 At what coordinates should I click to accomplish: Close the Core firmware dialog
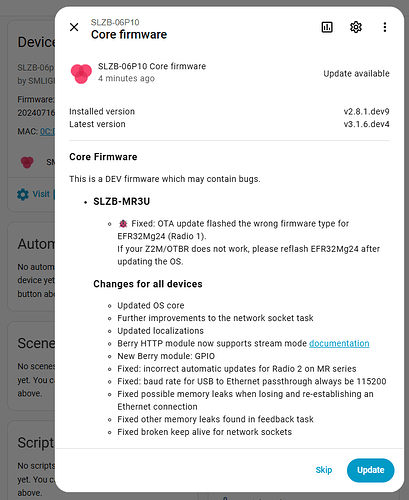point(74,27)
